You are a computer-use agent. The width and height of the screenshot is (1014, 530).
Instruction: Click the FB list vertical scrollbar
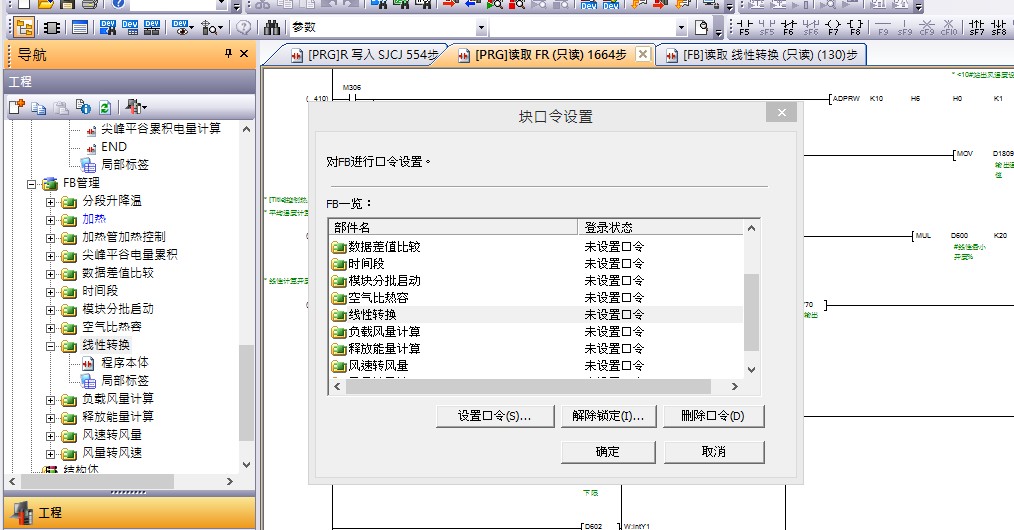click(752, 310)
